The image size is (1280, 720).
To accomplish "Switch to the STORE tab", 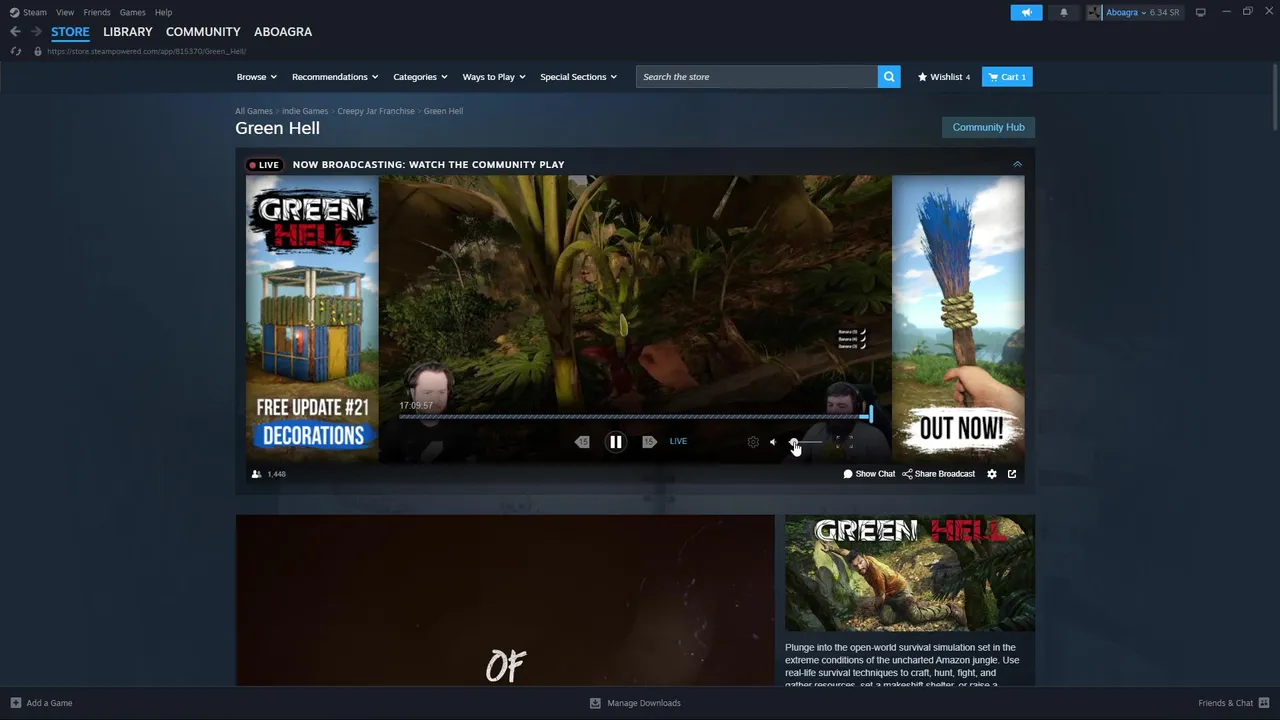I will [70, 32].
